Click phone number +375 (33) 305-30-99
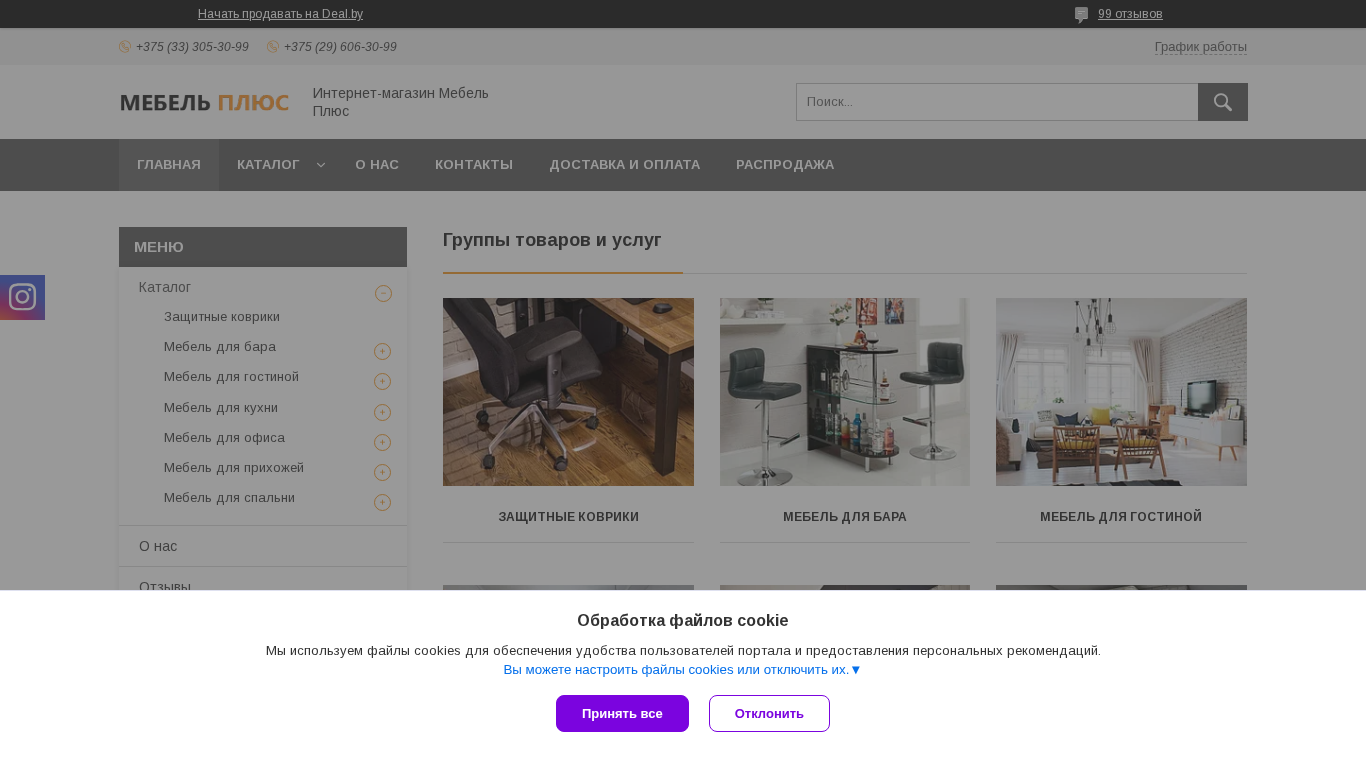Screen dimensions: 1366x768 point(192,47)
